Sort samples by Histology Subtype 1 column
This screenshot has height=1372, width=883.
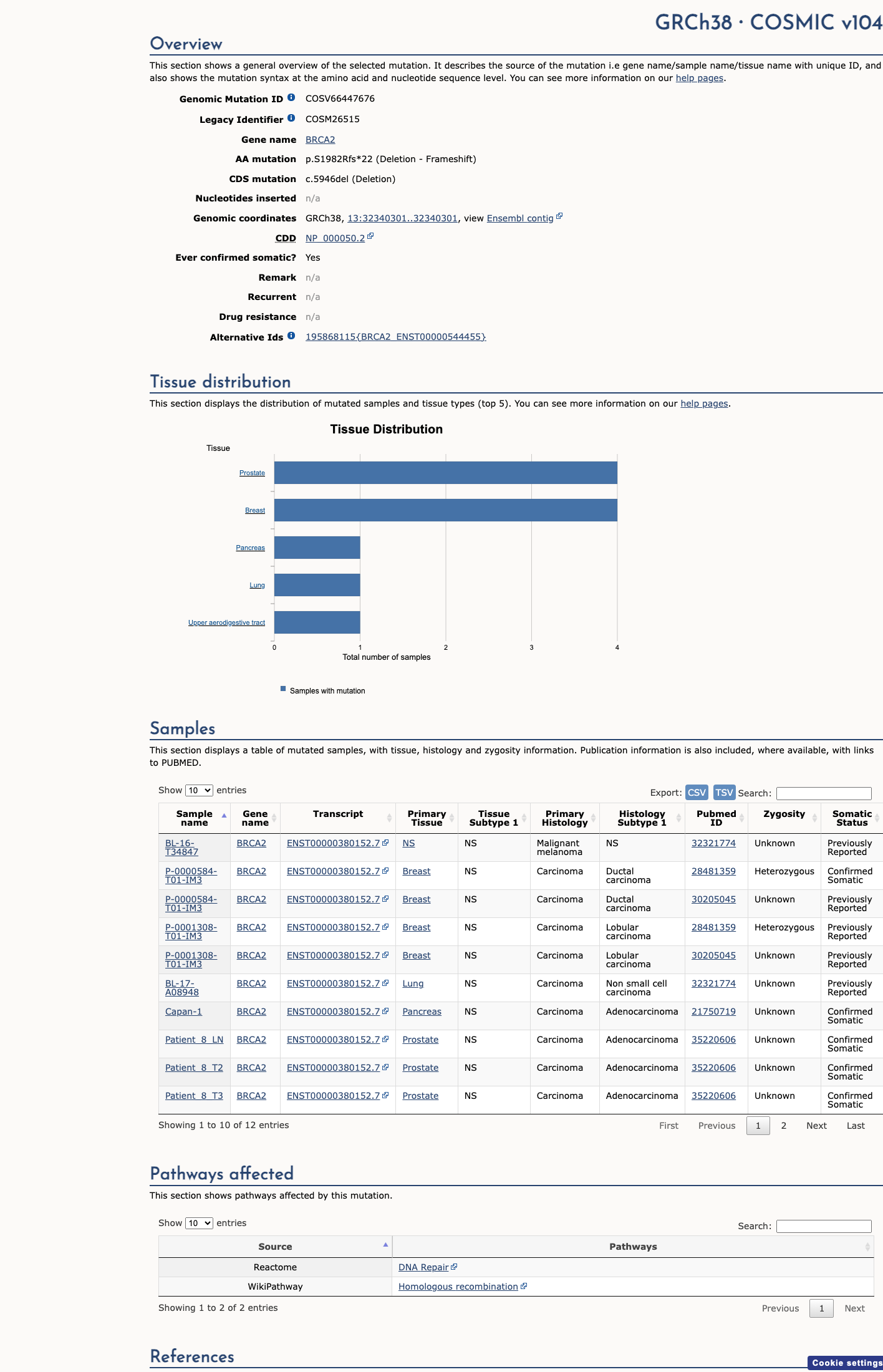pyautogui.click(x=678, y=818)
